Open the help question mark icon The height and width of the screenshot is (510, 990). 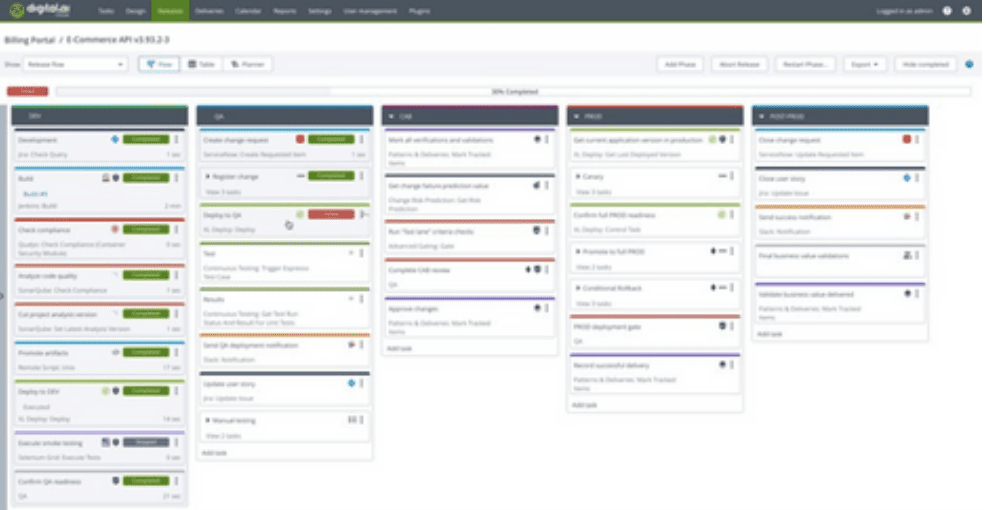point(947,11)
